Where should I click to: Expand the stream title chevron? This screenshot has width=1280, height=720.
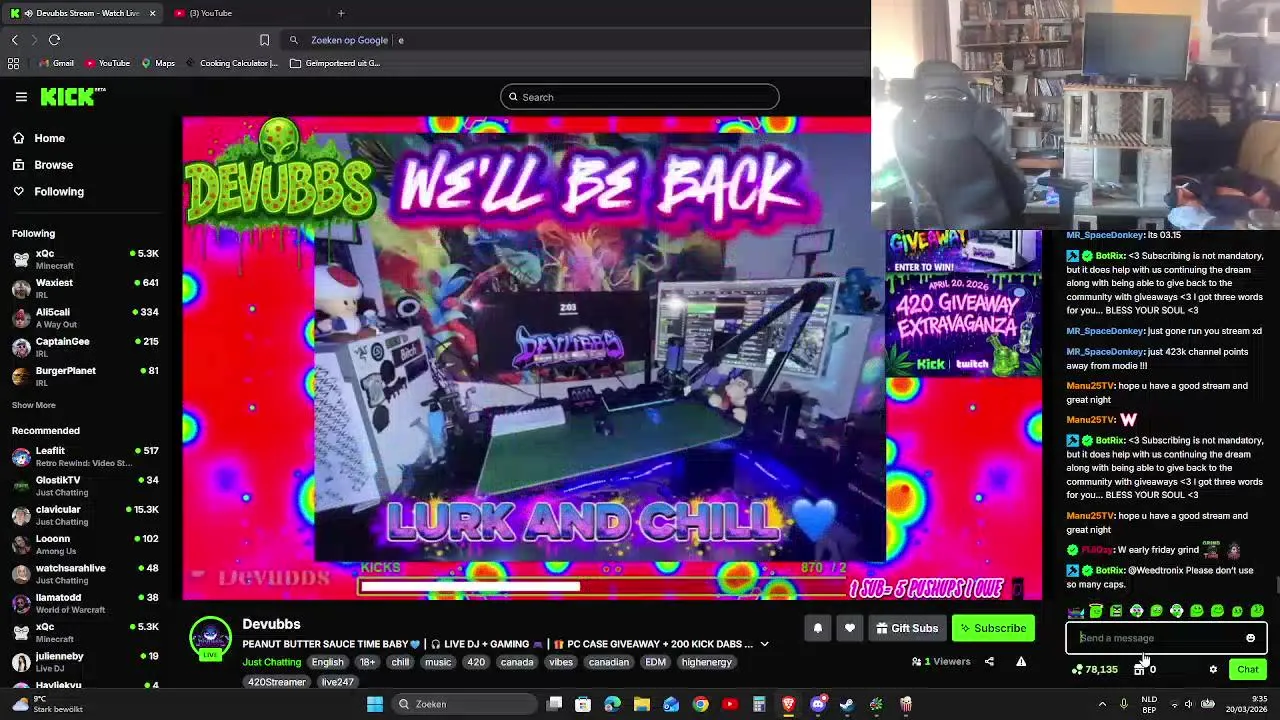coord(764,645)
